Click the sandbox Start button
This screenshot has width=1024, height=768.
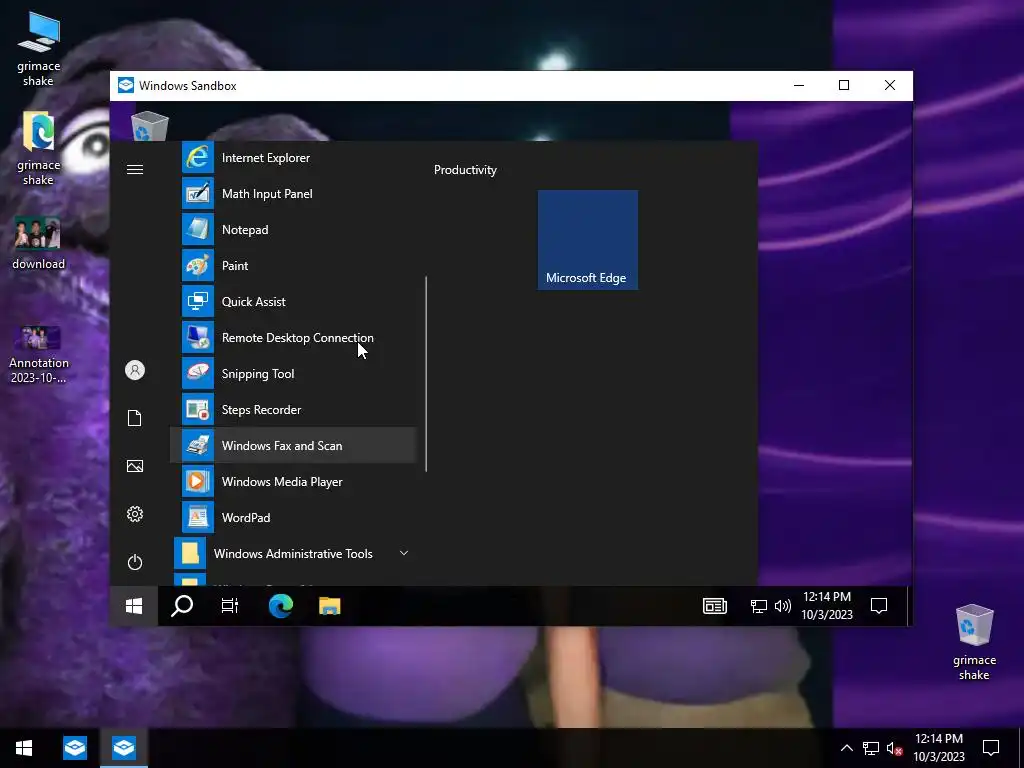coord(134,606)
